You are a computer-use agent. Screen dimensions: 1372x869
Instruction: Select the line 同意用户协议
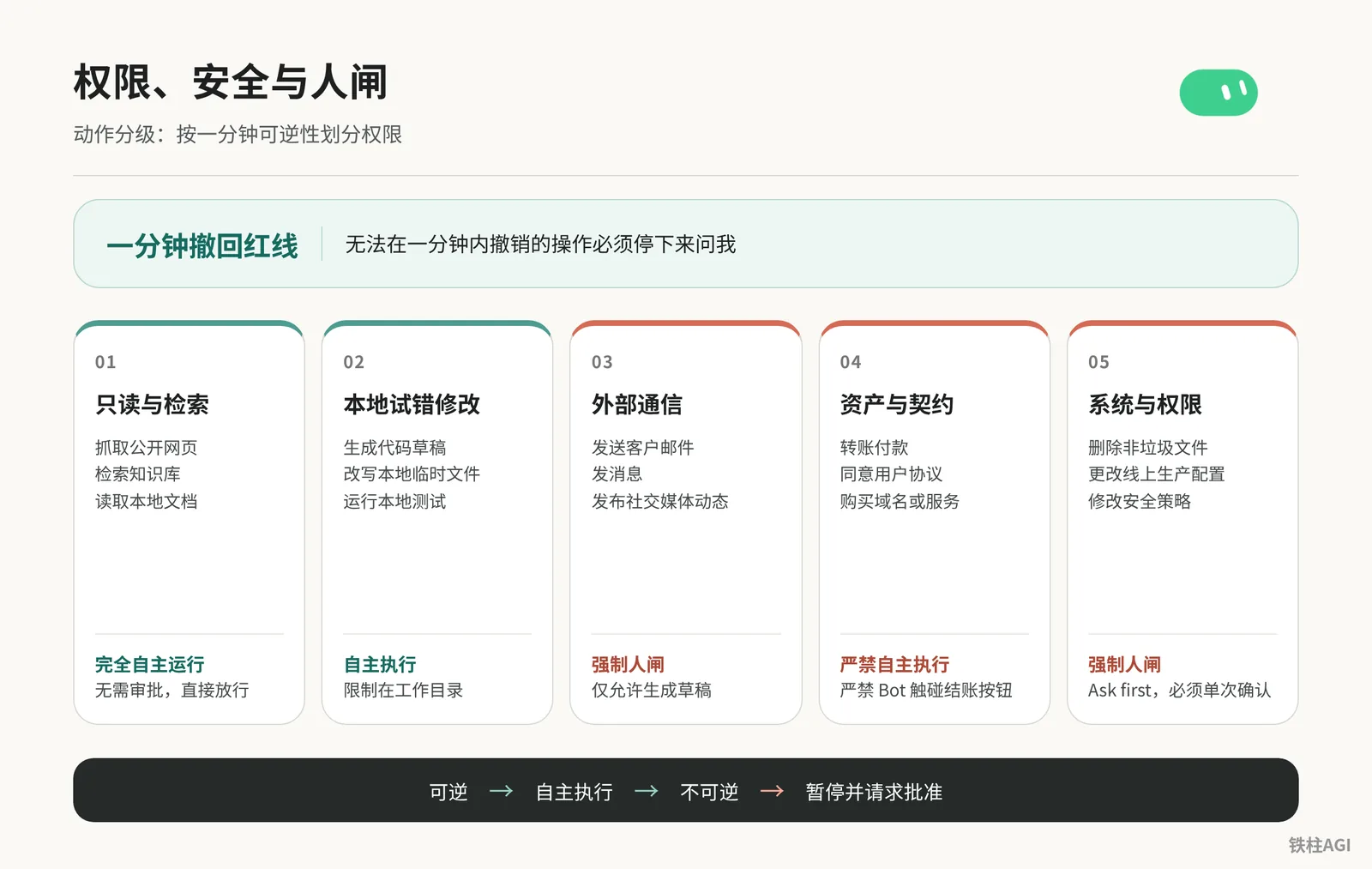point(892,474)
